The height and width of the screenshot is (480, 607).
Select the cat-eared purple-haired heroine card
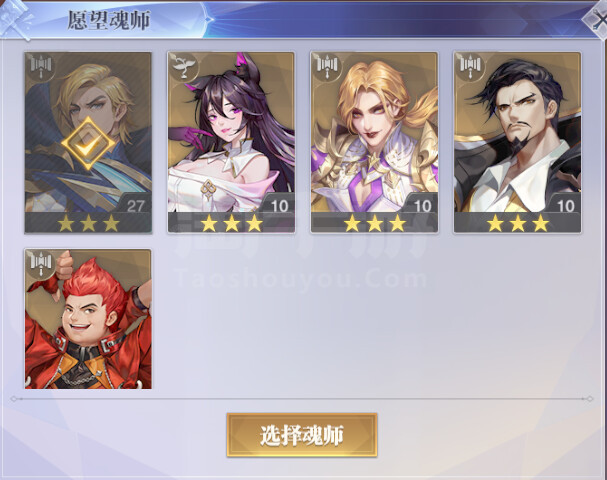231,142
